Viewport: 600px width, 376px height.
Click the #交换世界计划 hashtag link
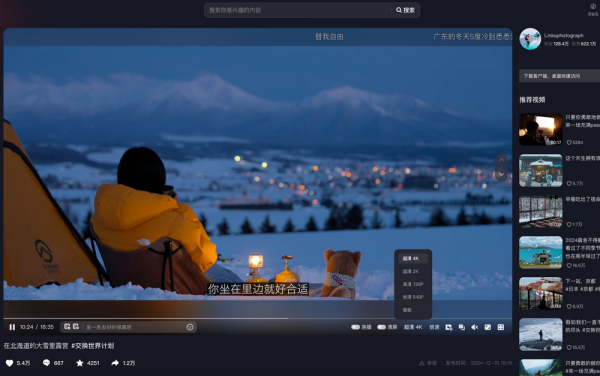(x=93, y=346)
